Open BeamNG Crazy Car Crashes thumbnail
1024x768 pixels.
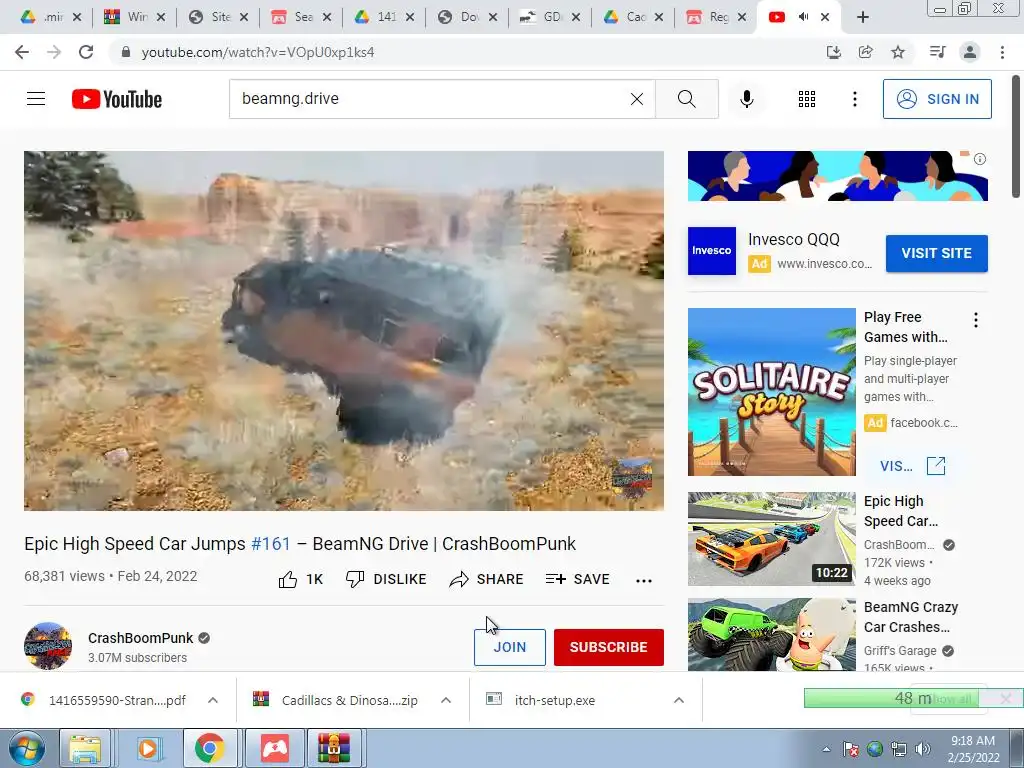pos(771,635)
